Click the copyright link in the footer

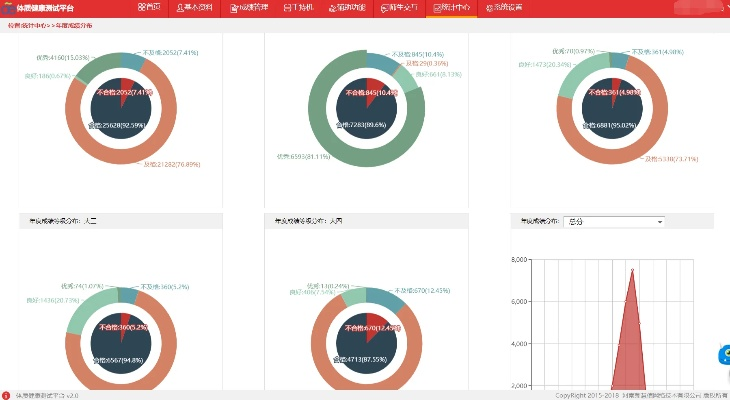[640, 395]
